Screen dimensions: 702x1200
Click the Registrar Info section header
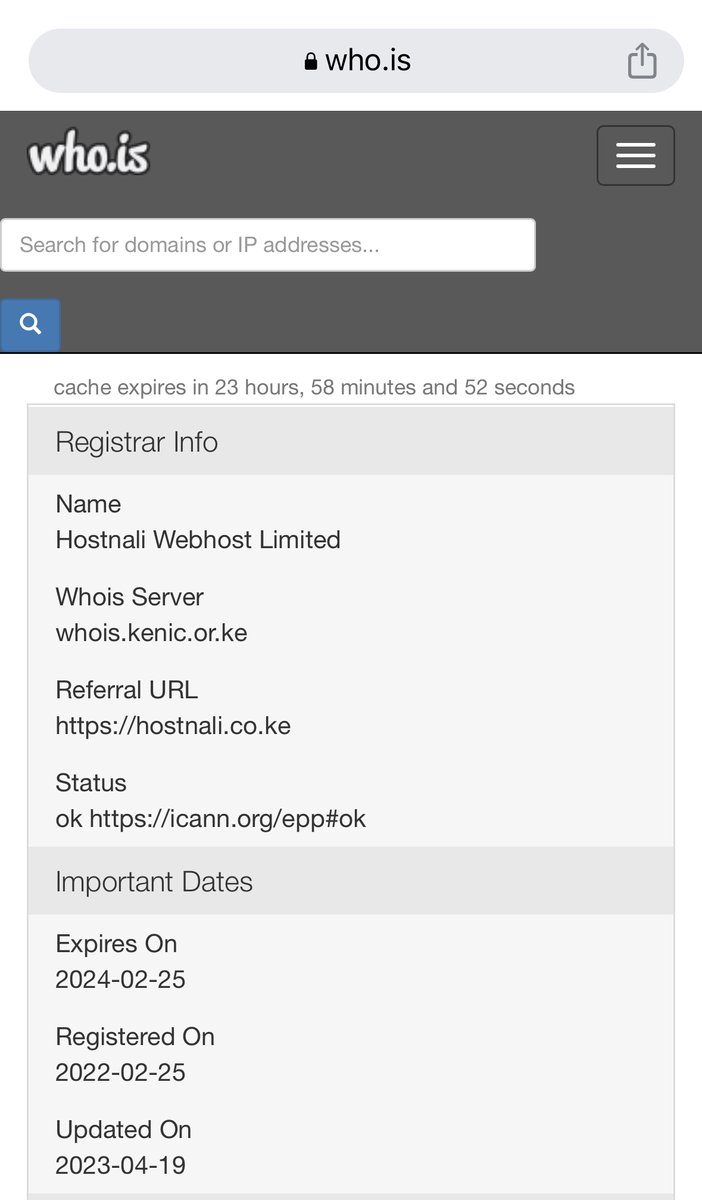coord(351,441)
